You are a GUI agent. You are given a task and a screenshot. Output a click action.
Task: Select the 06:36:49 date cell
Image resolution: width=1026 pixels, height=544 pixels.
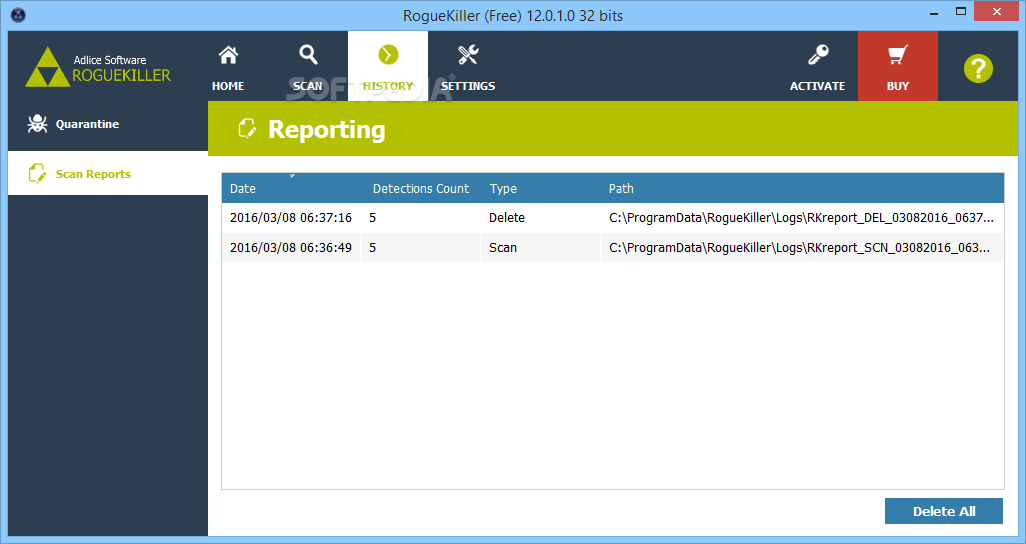click(291, 248)
